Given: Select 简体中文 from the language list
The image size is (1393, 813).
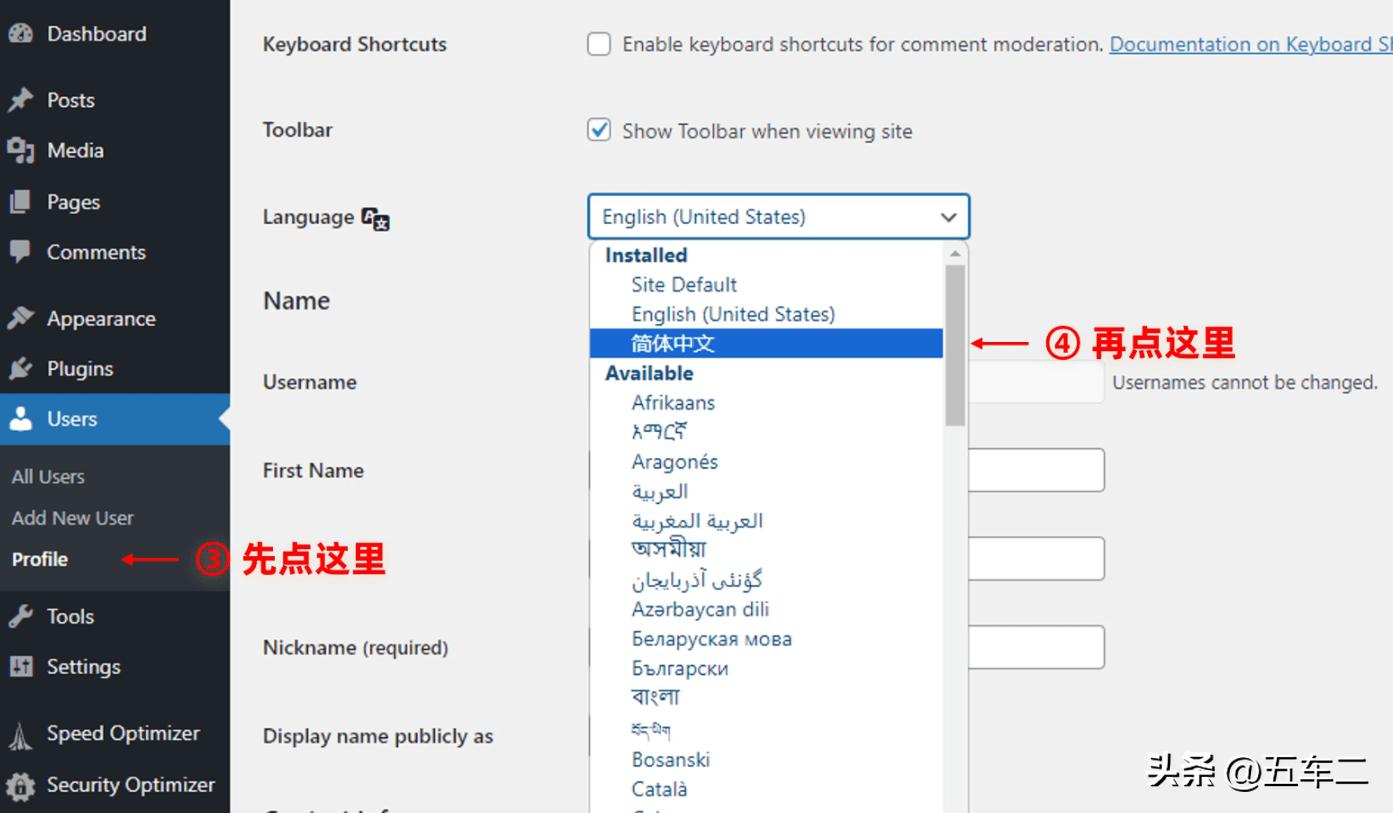Looking at the screenshot, I should (x=766, y=343).
